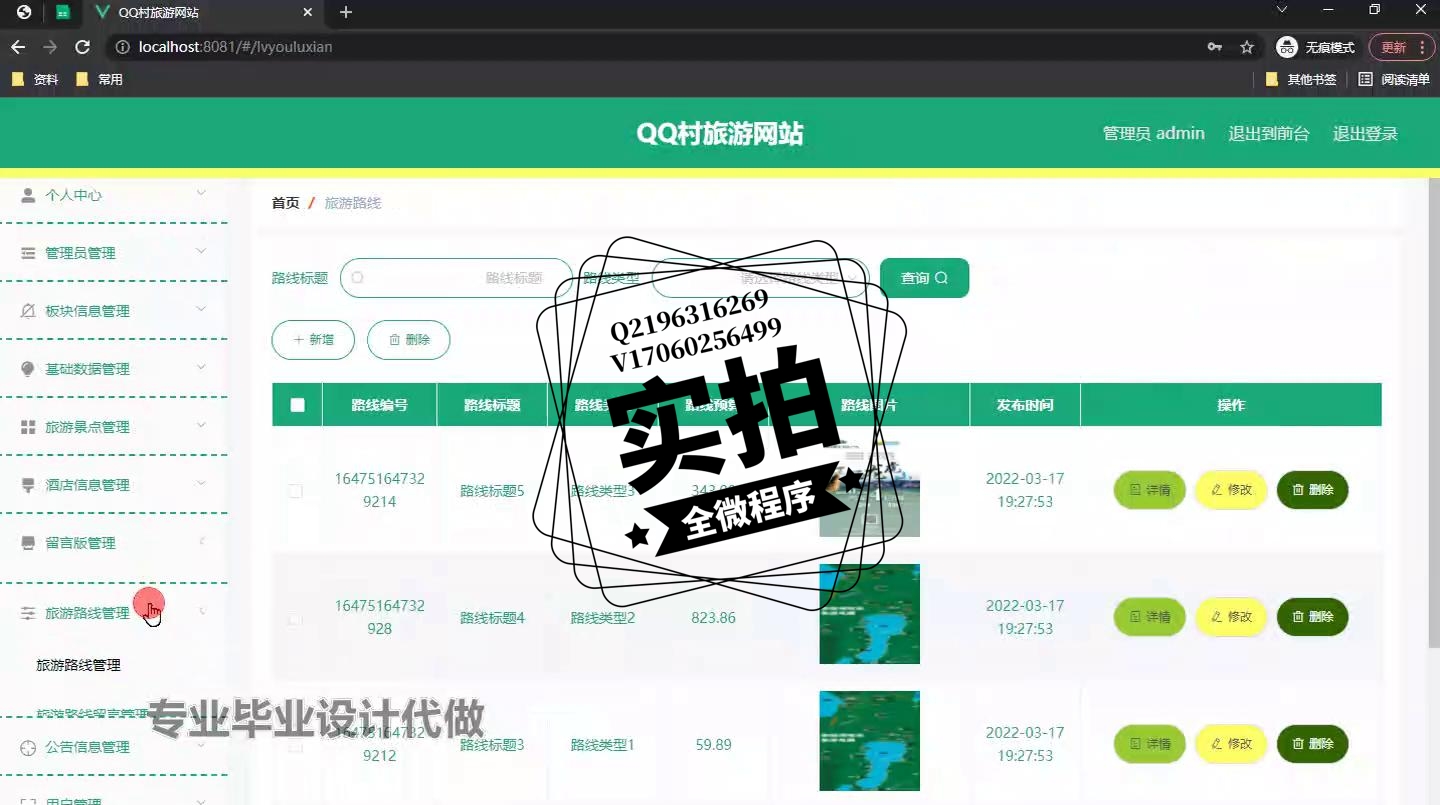The image size is (1440, 805).
Task: Open the 基础数据管理 menu
Action: tap(114, 369)
